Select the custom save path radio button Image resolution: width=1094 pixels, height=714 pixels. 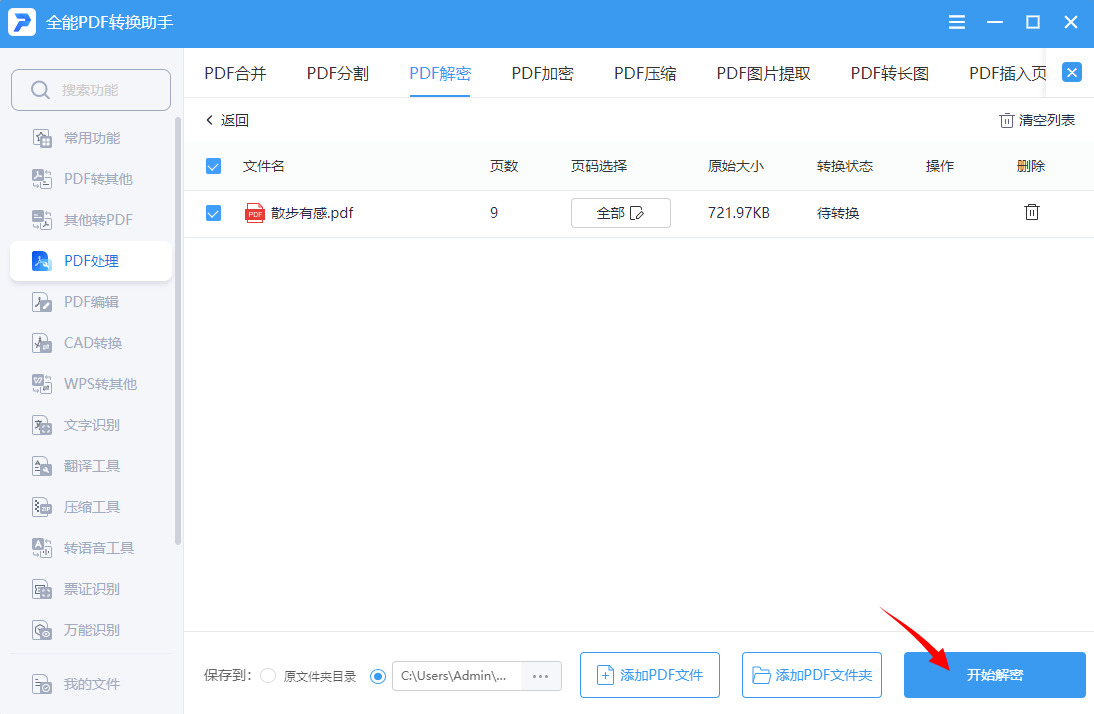377,676
